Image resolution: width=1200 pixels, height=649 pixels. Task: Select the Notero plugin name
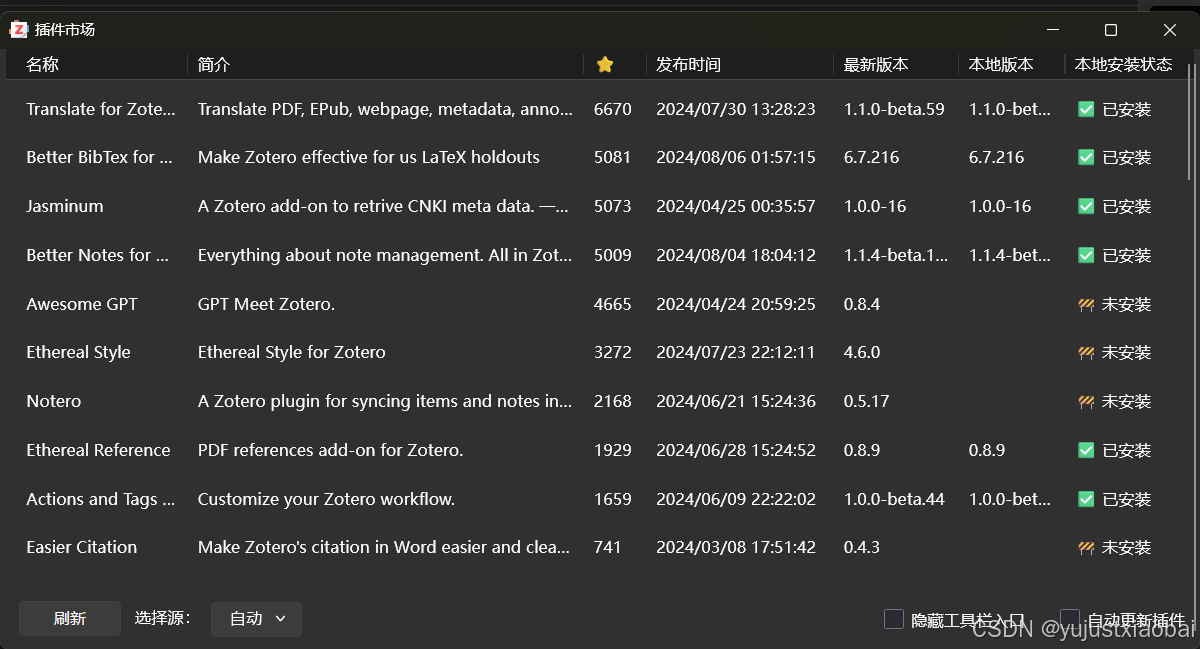54,401
